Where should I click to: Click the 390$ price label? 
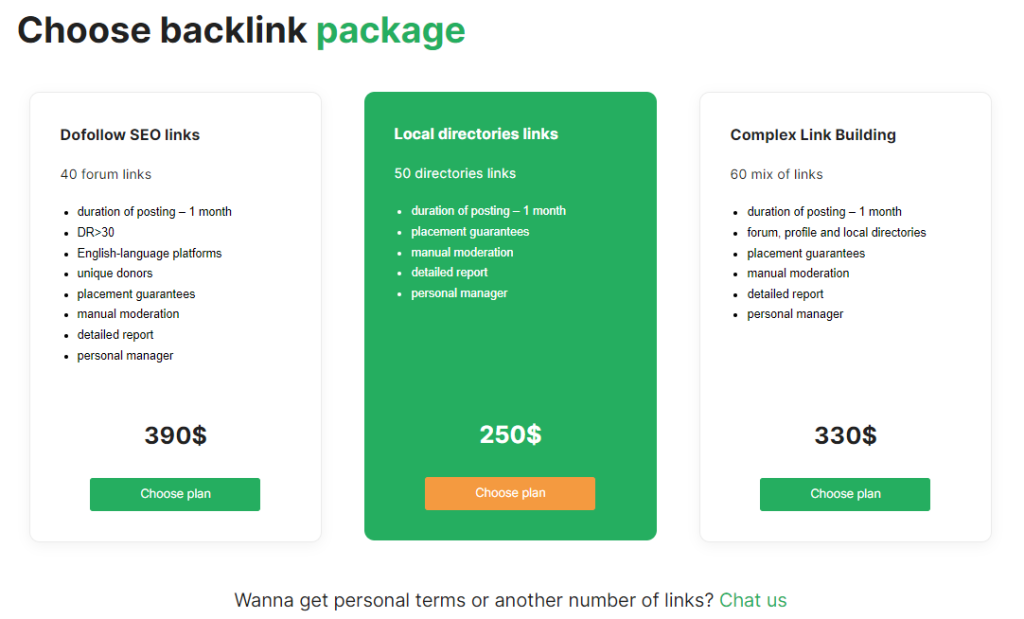(x=175, y=436)
